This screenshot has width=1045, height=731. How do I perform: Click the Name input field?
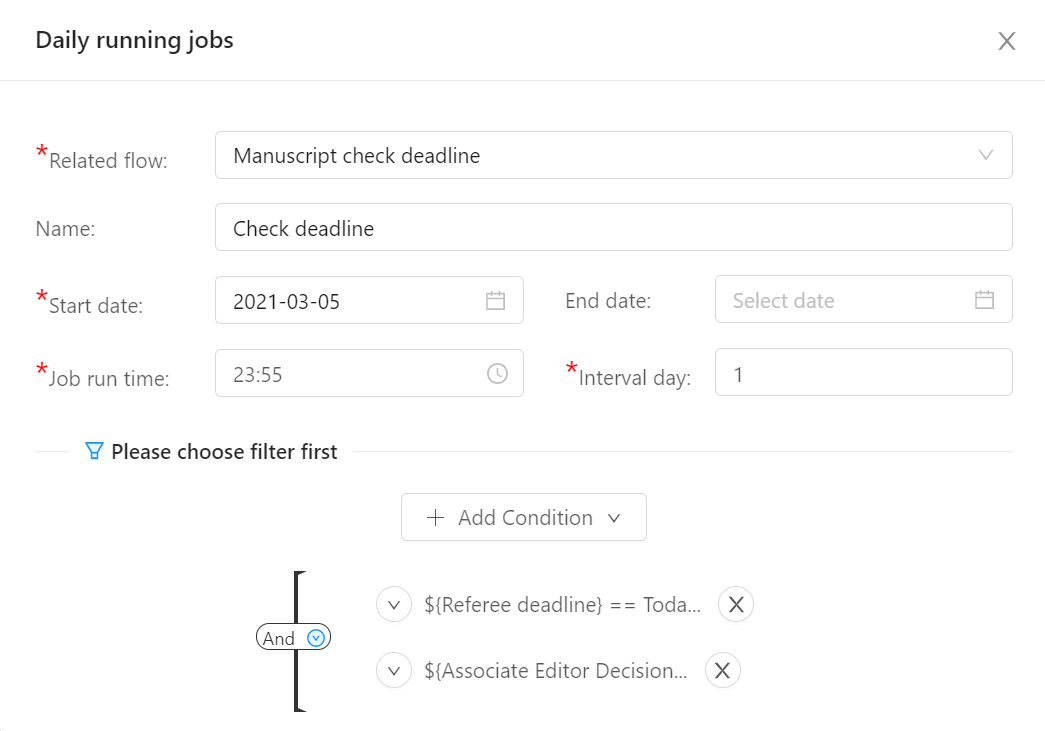pyautogui.click(x=614, y=227)
